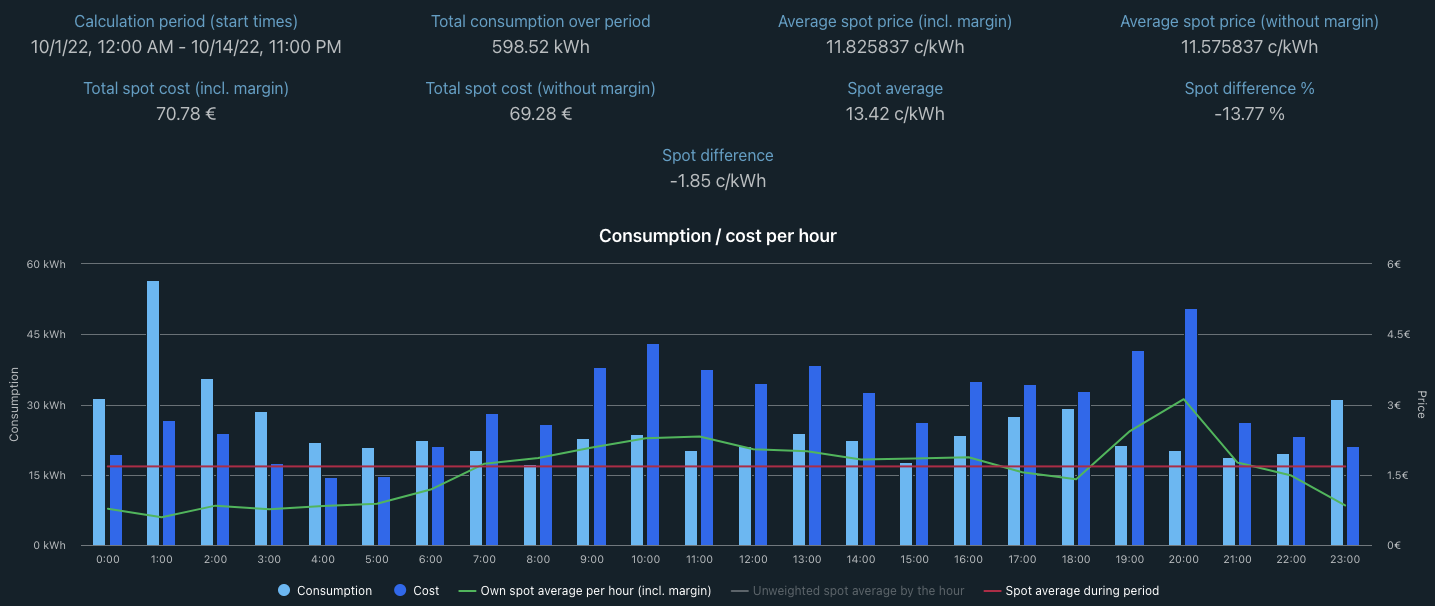The width and height of the screenshot is (1435, 606).
Task: Click the 4.5€ price axis label
Action: tap(1397, 334)
